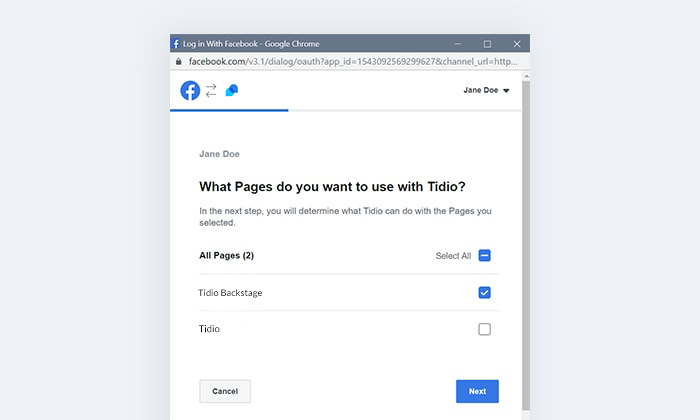Click the two-way arrows exchange icon
Viewport: 700px width, 420px height.
pos(211,90)
